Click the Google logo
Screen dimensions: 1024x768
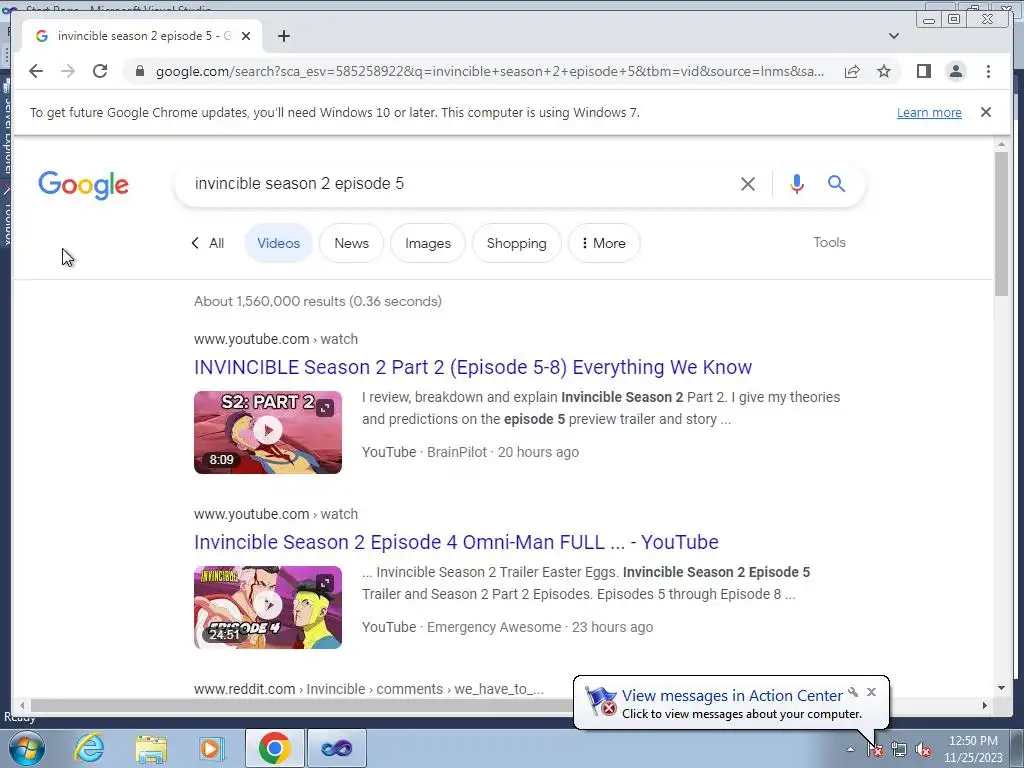click(84, 185)
